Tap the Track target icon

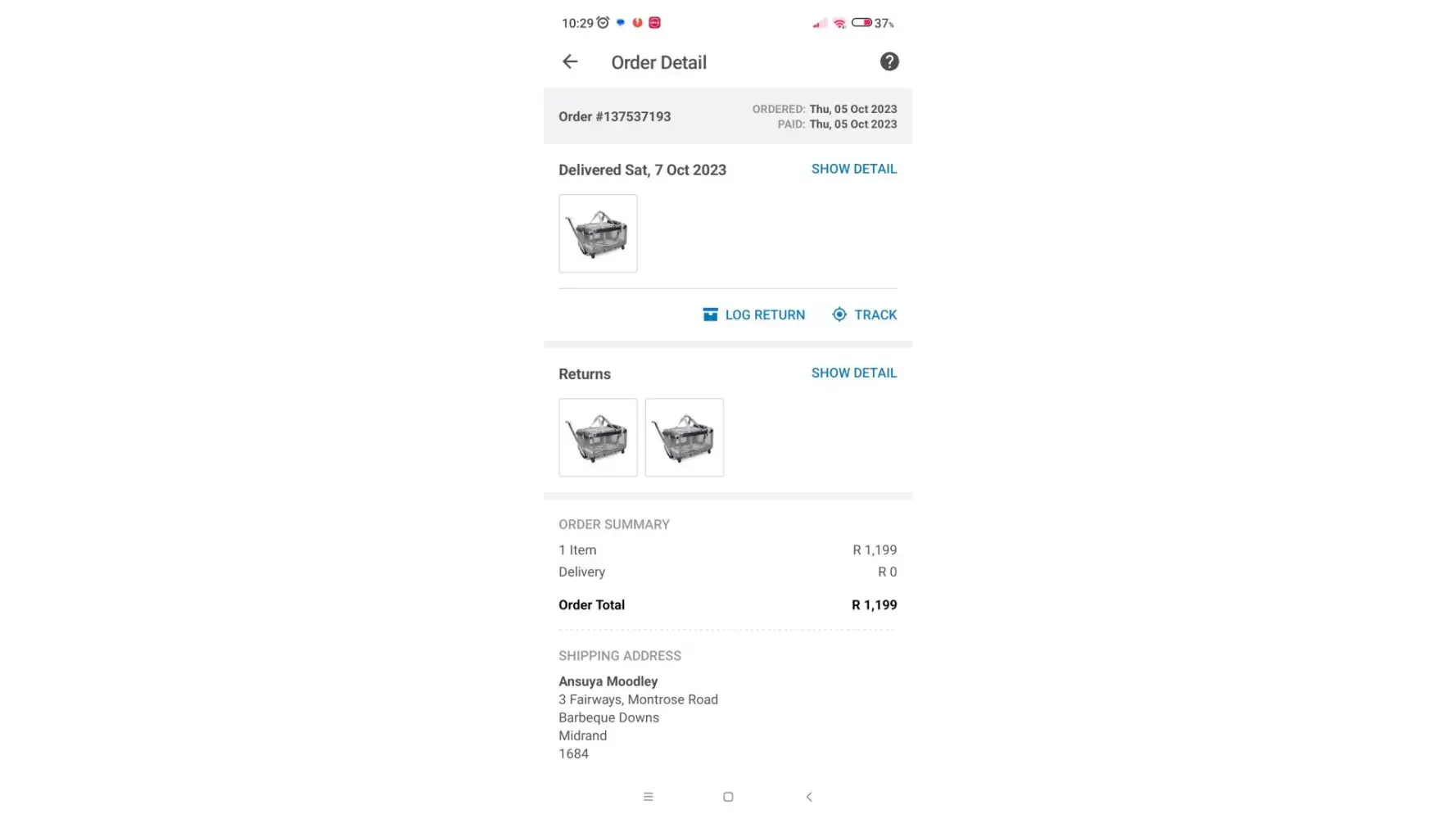[x=839, y=314]
